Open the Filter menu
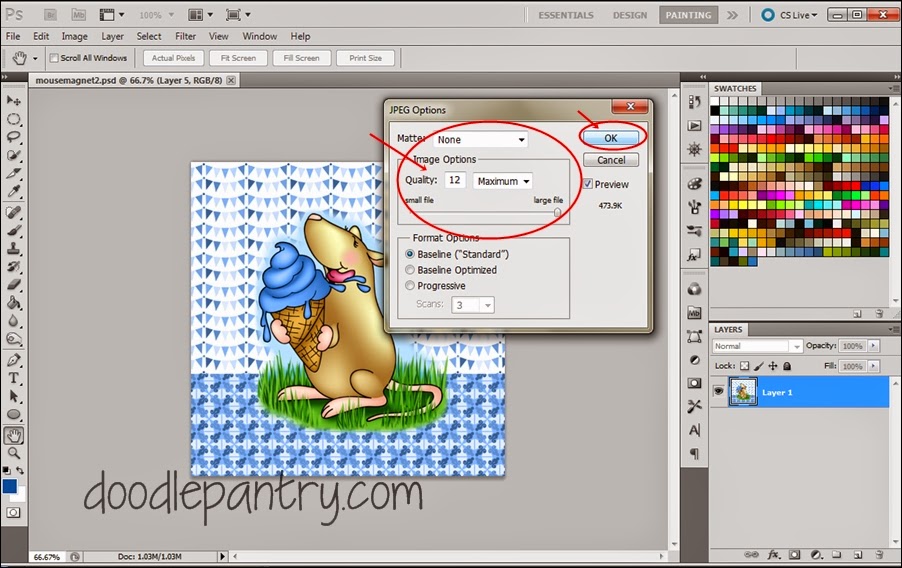 185,36
